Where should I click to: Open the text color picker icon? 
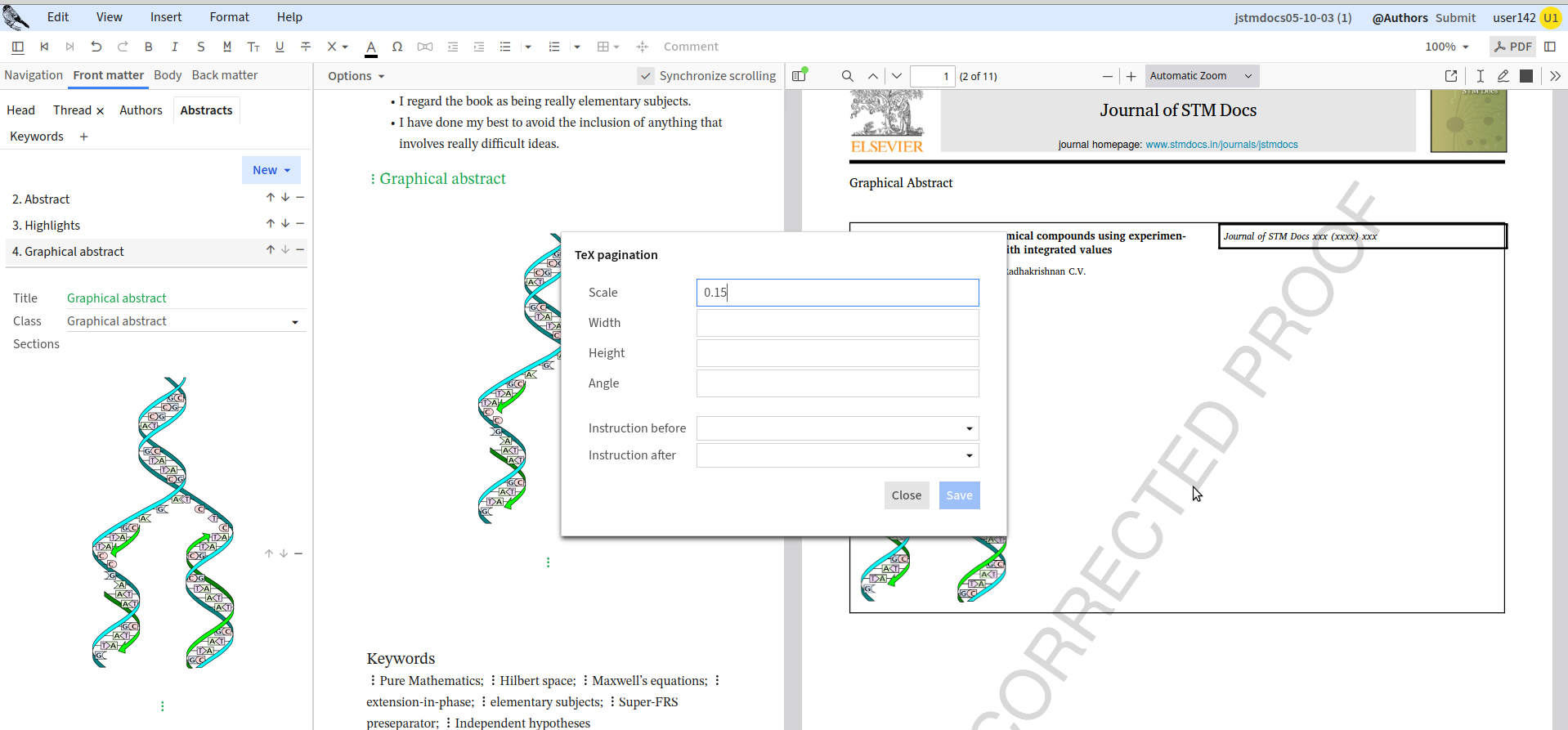tap(371, 47)
